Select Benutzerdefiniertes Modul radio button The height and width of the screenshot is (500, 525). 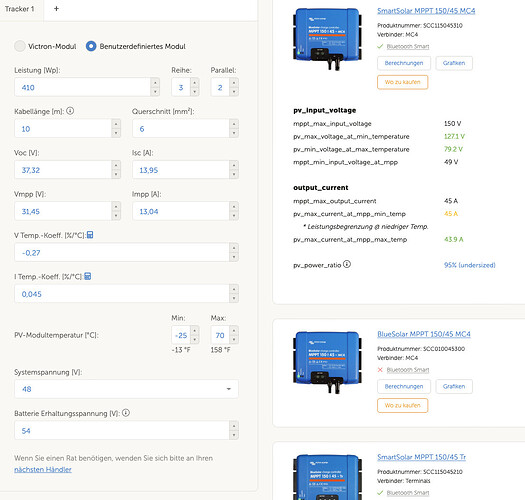click(x=91, y=46)
